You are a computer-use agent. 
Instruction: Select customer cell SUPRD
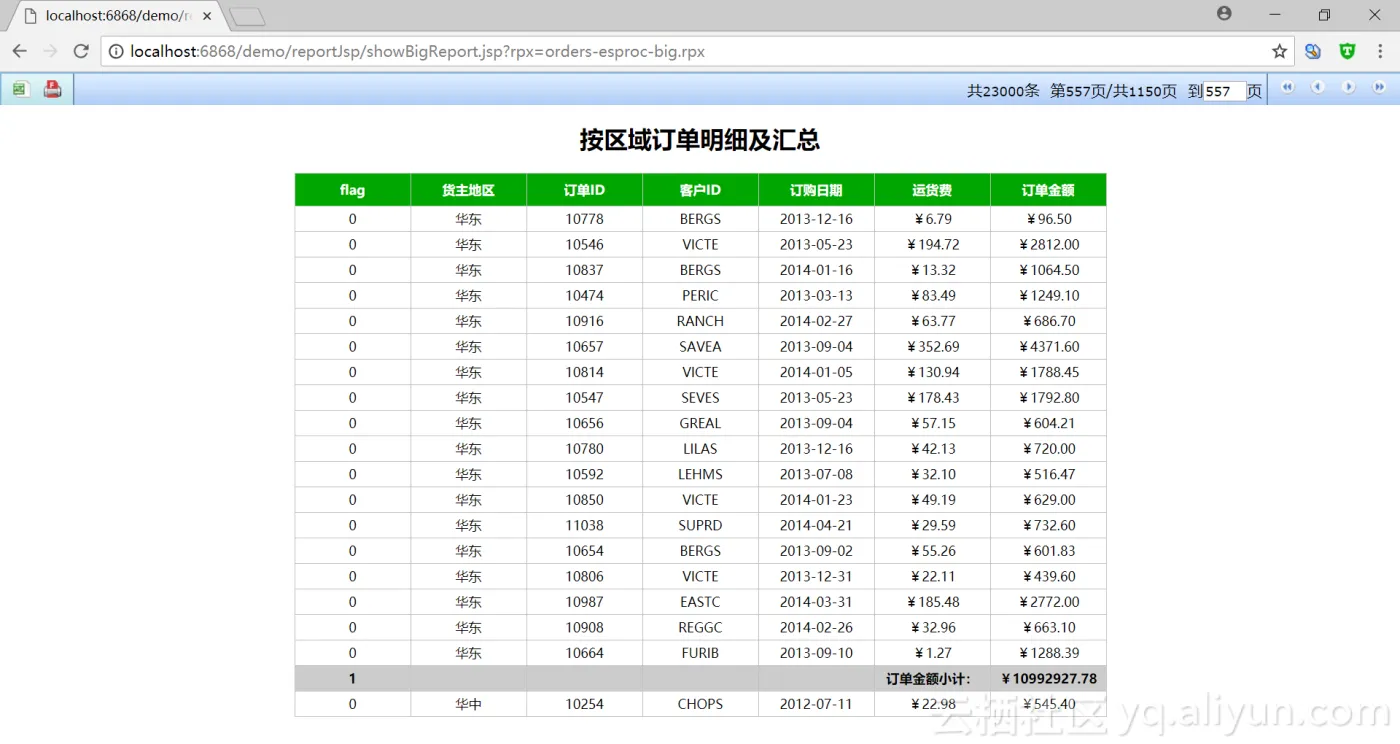tap(700, 525)
